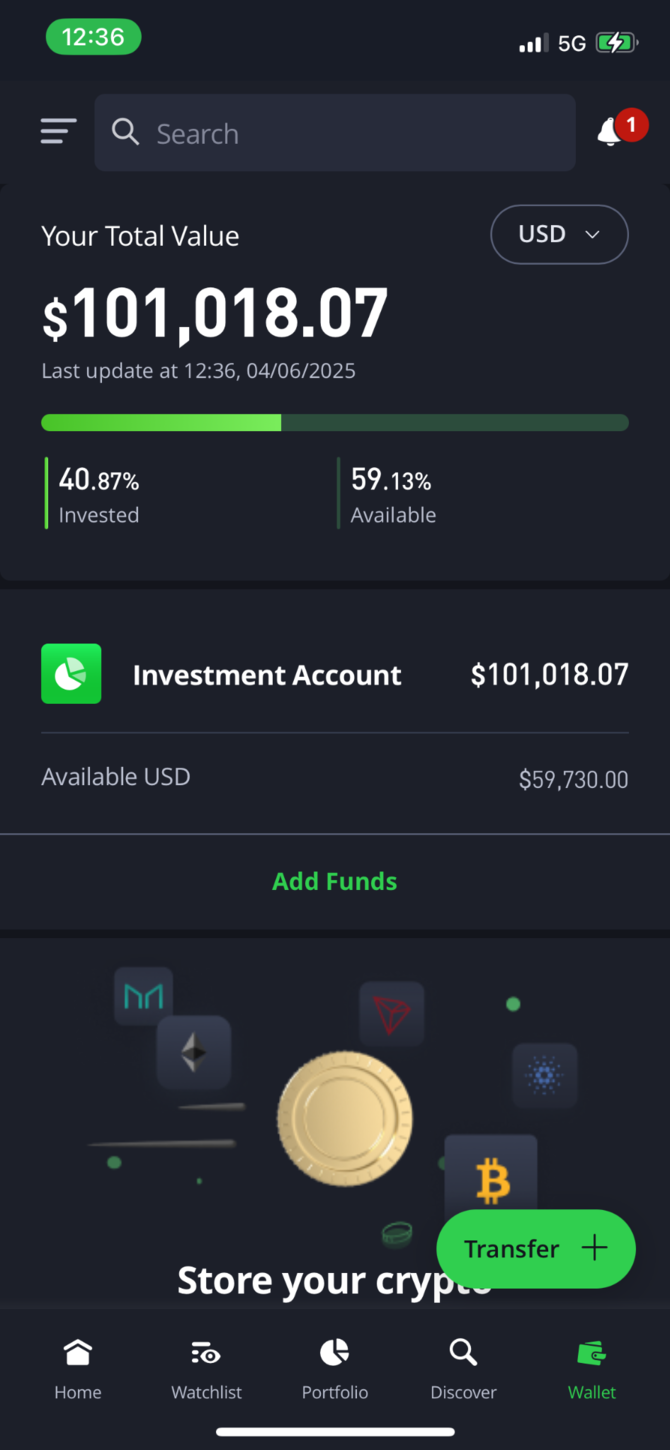Image resolution: width=670 pixels, height=1450 pixels.
Task: Go to the Home screen
Action: [x=77, y=1368]
